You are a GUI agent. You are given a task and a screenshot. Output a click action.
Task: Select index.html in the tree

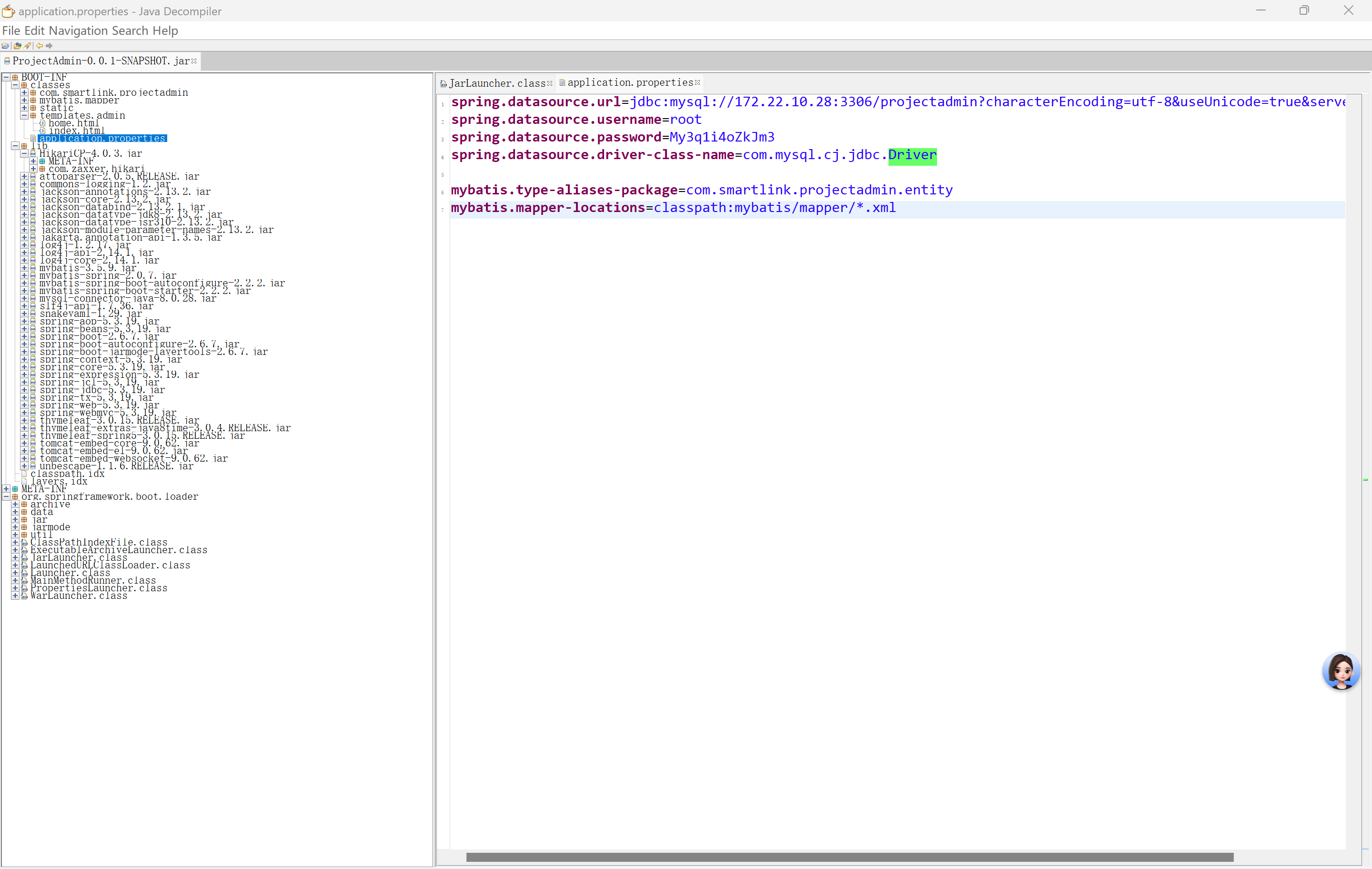point(76,131)
